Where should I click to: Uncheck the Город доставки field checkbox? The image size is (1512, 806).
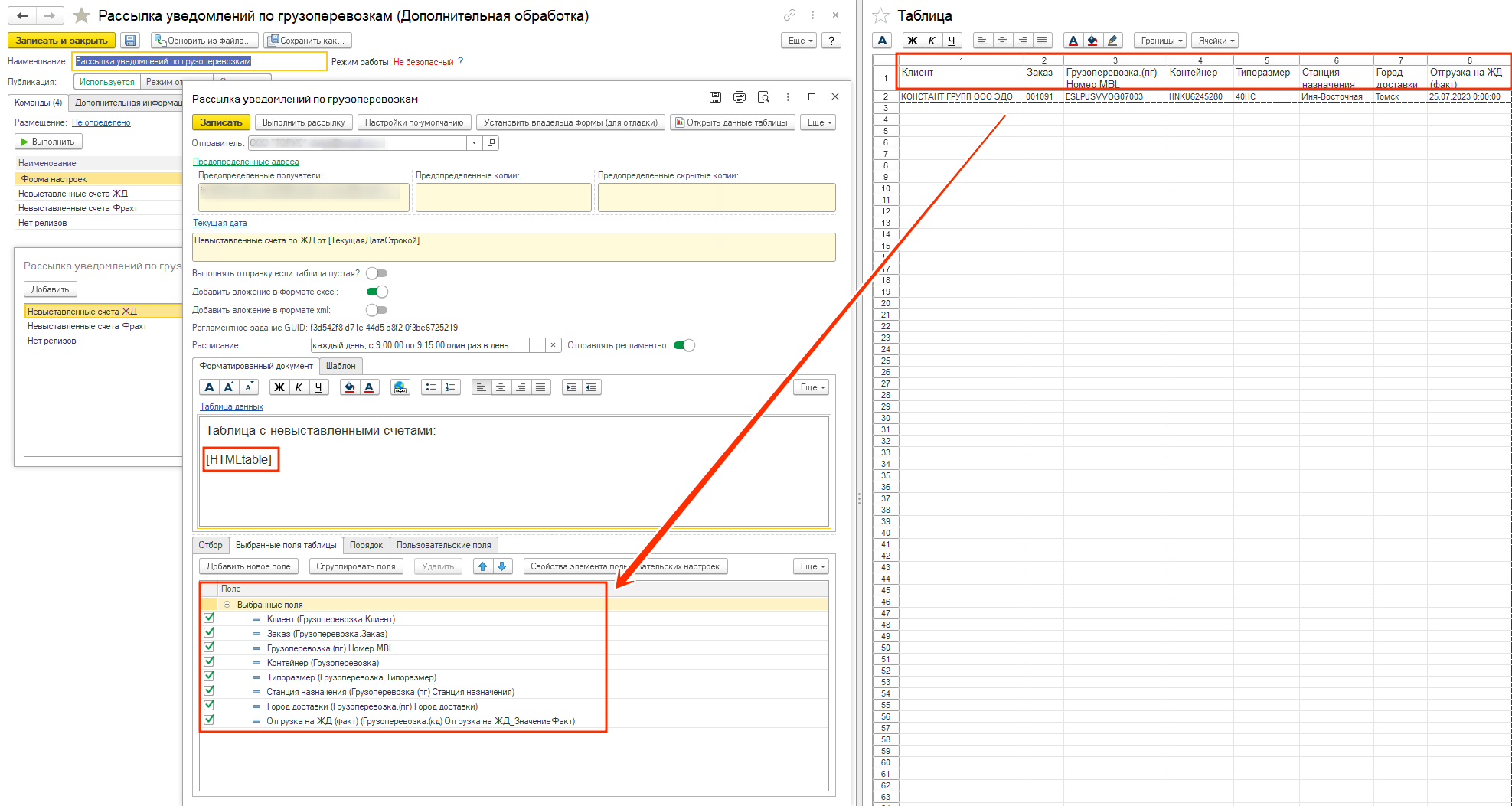tap(209, 705)
